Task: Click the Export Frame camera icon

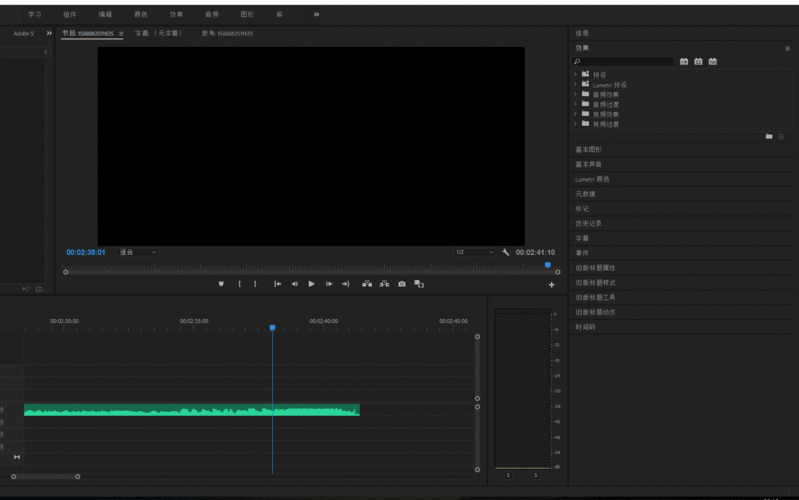Action: click(402, 284)
